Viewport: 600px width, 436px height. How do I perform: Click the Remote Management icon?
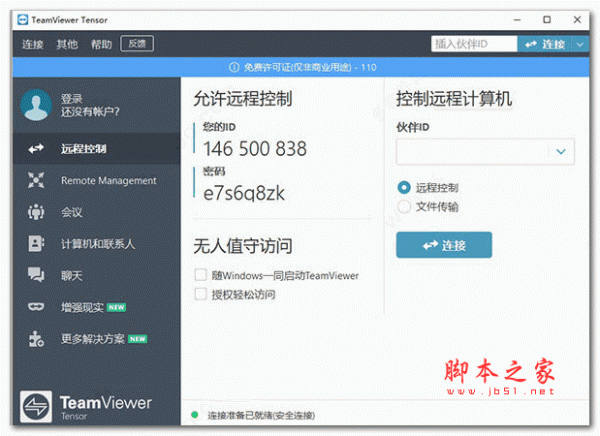coord(36,180)
